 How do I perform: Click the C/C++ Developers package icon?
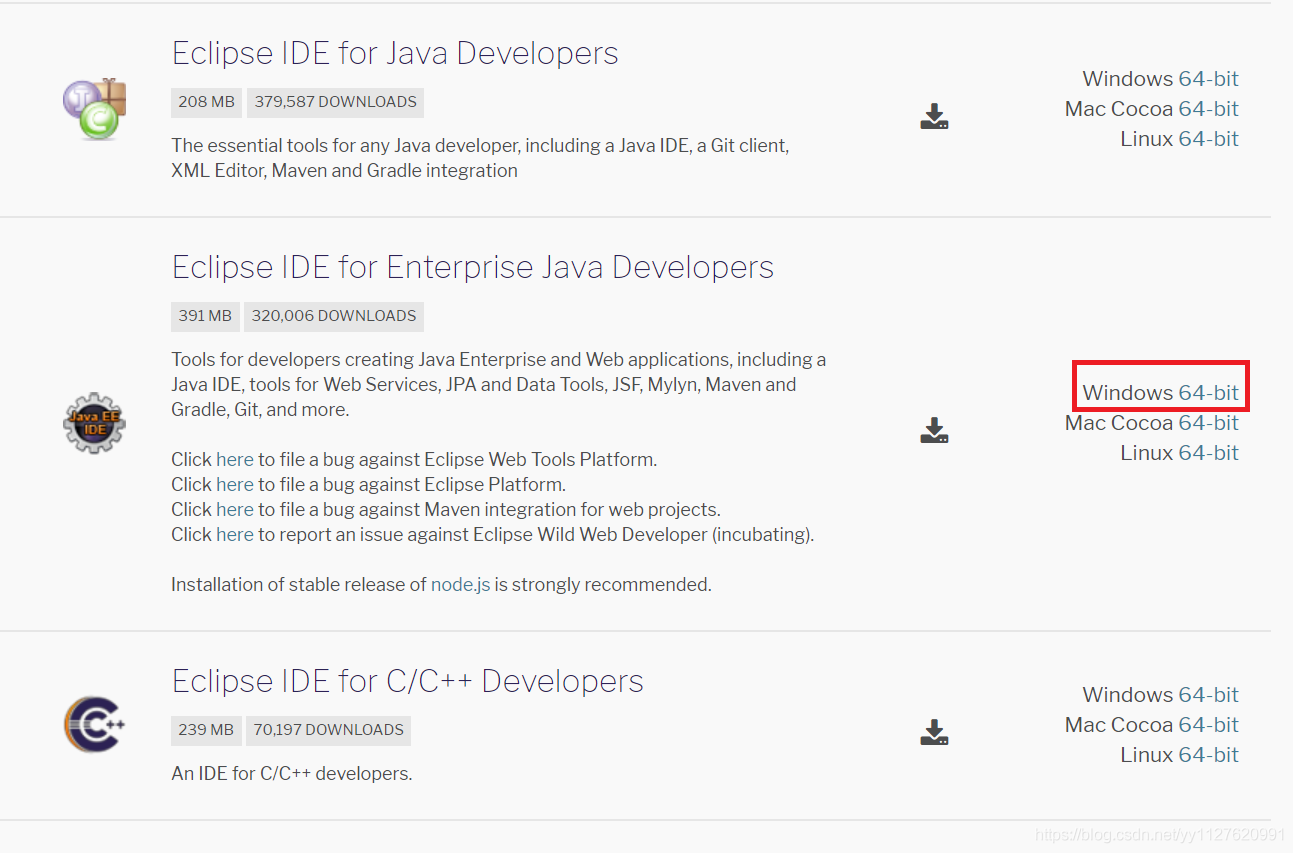coord(94,724)
